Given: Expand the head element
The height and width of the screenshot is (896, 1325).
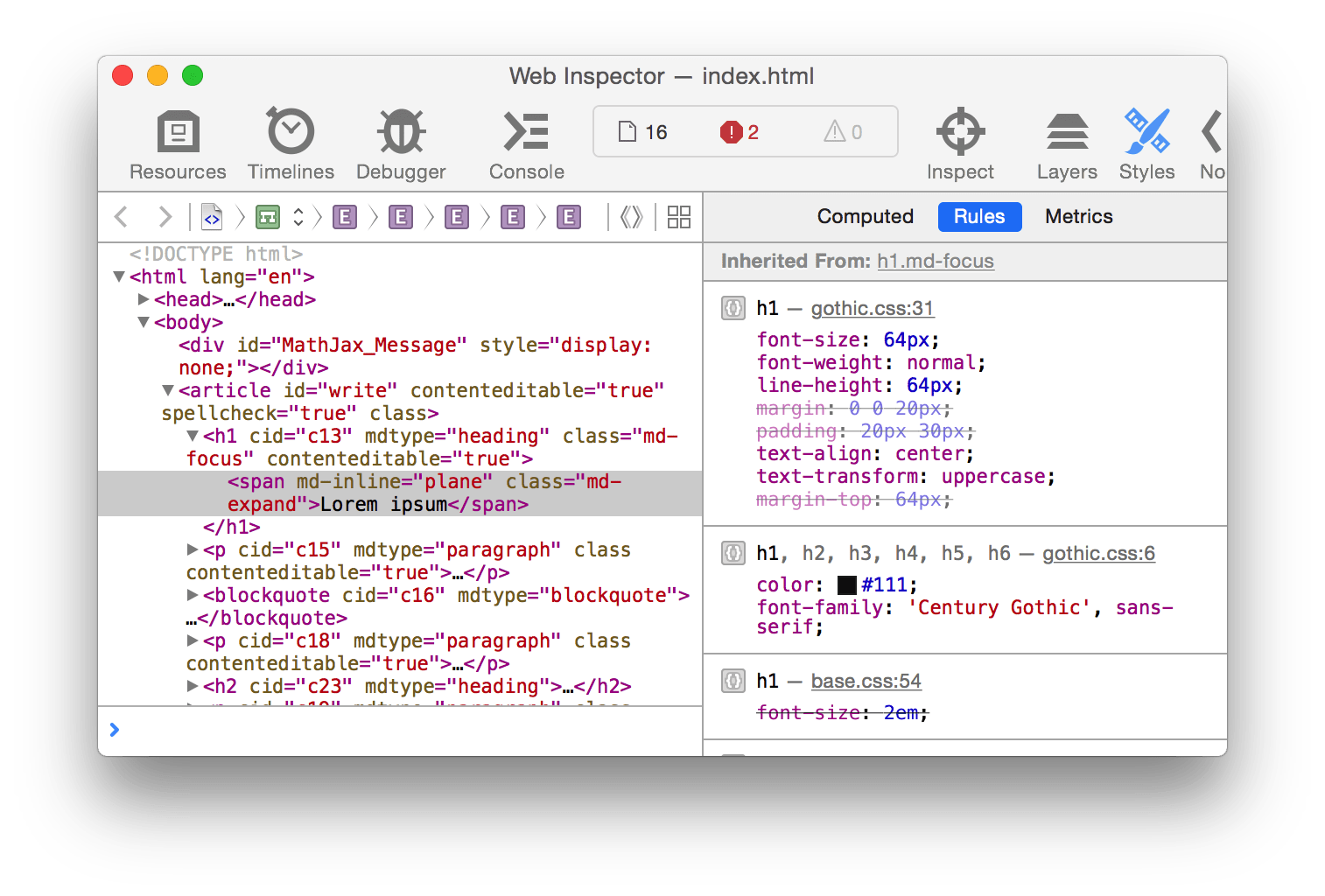Looking at the screenshot, I should click(144, 299).
